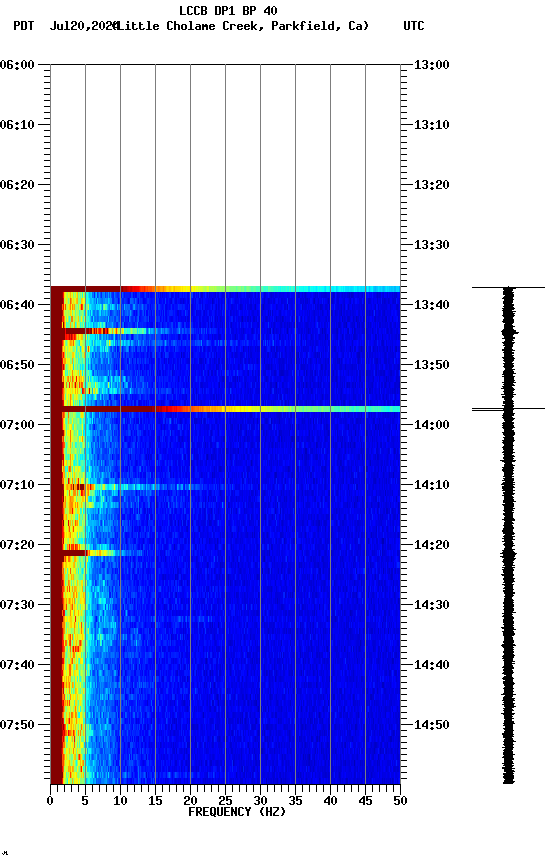Image resolution: width=552 pixels, height=864 pixels.
Task: Click the '07:30' PDT time label
Action: tap(17, 605)
